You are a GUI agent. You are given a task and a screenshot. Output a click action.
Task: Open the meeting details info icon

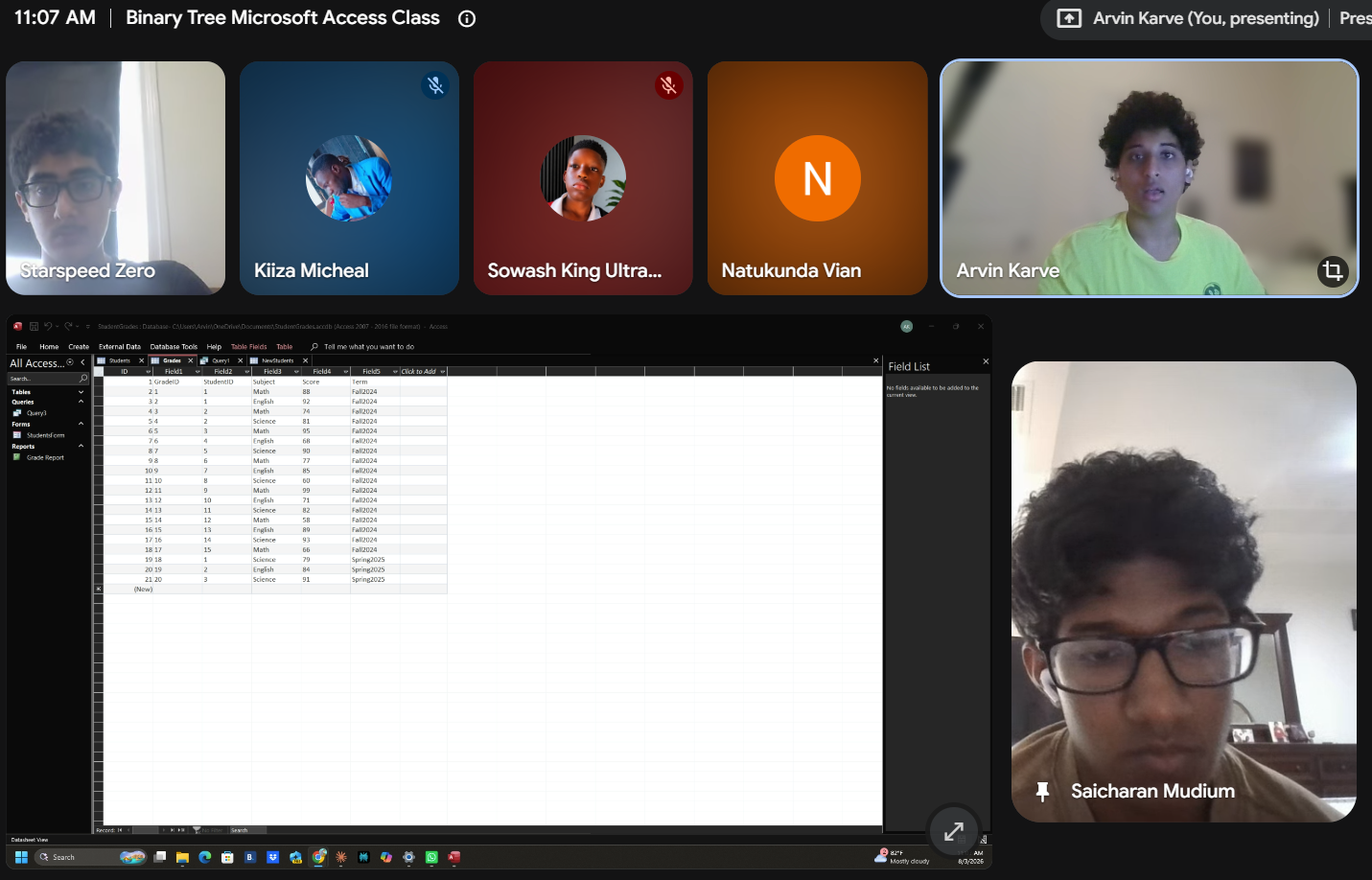(467, 18)
